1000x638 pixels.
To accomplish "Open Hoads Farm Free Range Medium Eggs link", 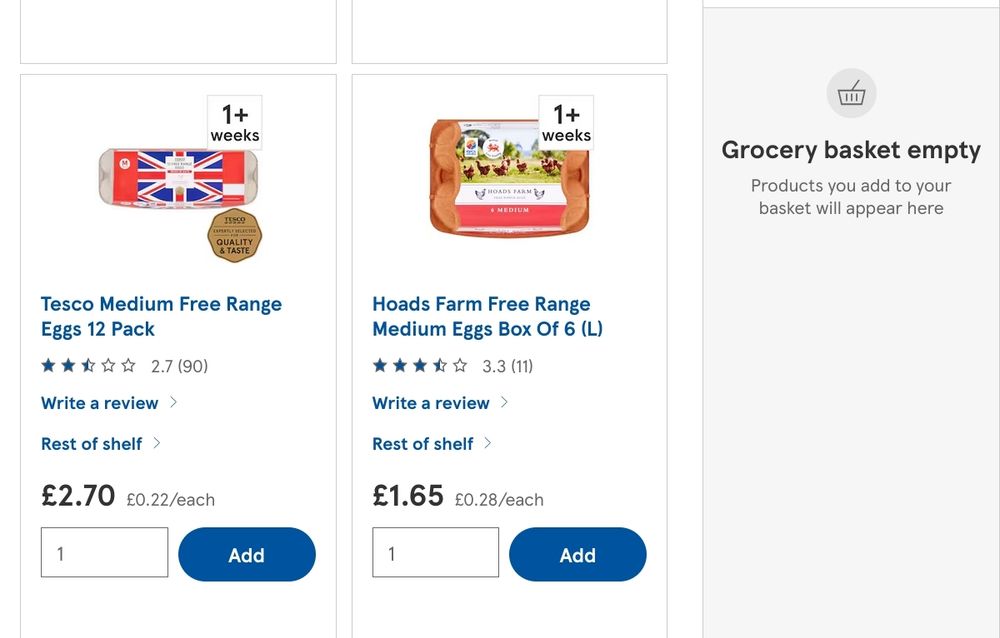I will coord(487,316).
